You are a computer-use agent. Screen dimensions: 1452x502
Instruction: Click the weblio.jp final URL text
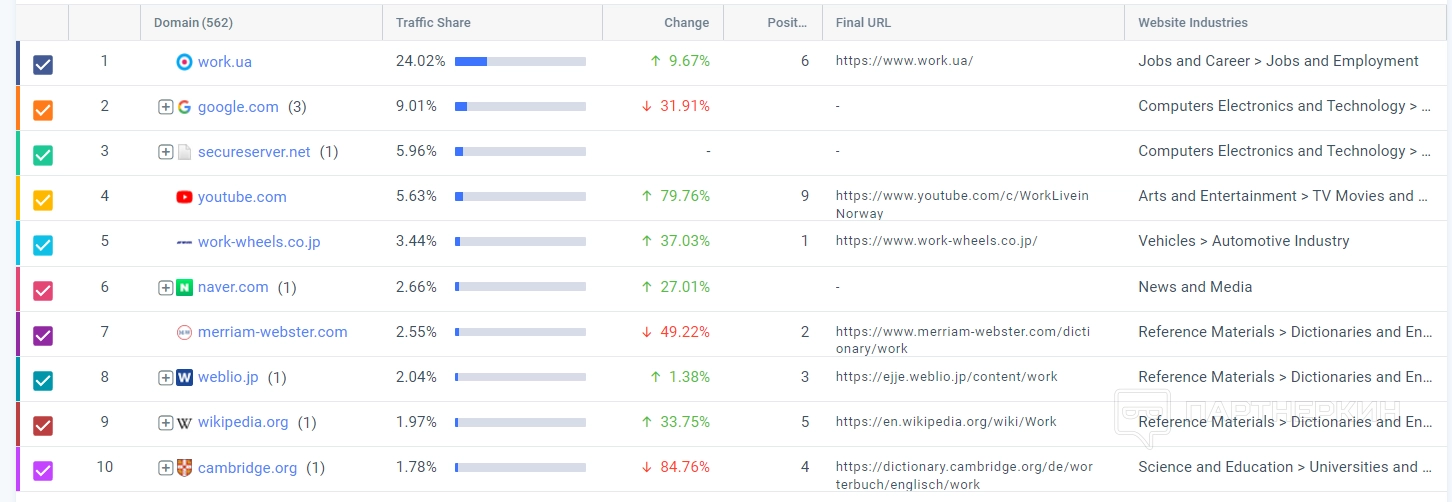point(946,377)
